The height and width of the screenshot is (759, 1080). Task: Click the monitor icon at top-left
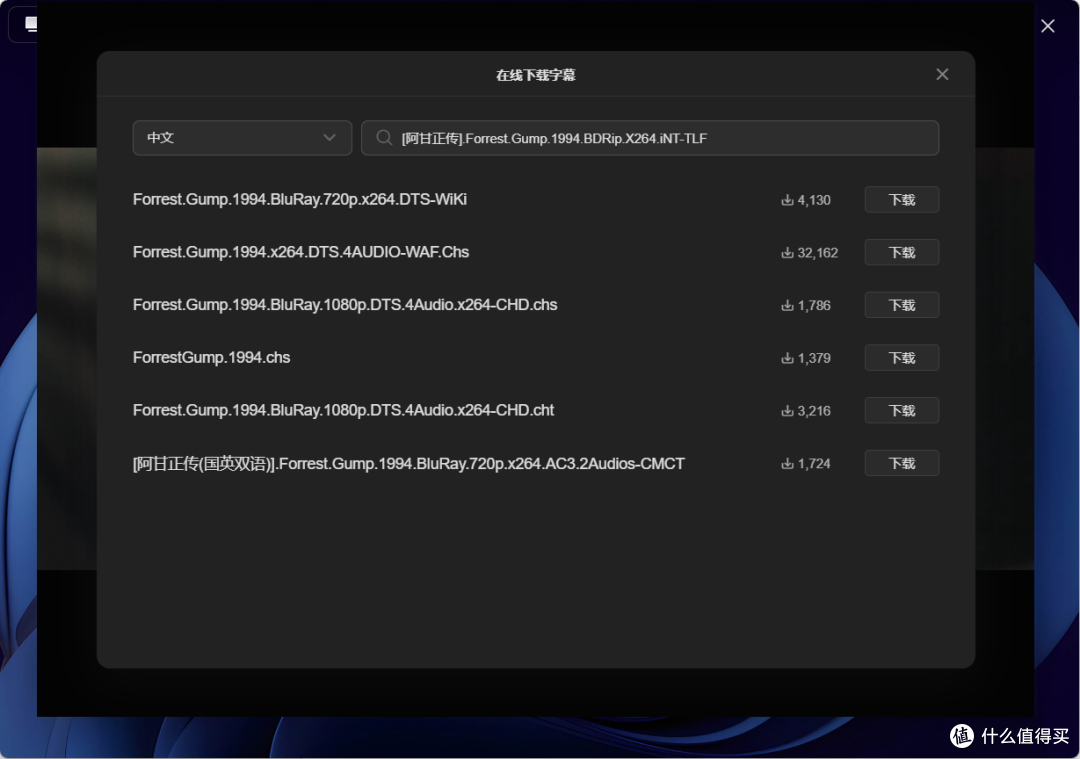point(30,24)
